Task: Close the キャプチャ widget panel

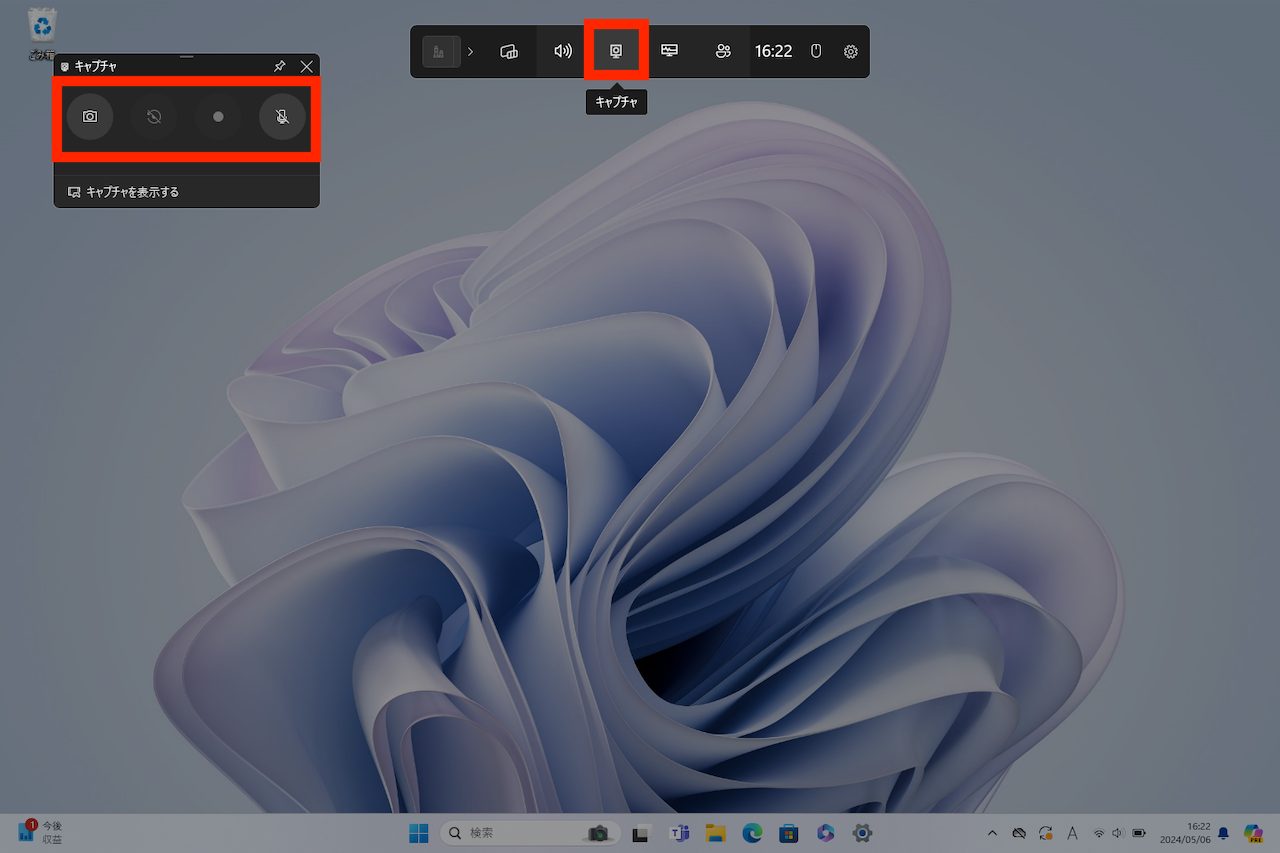Action: [307, 66]
